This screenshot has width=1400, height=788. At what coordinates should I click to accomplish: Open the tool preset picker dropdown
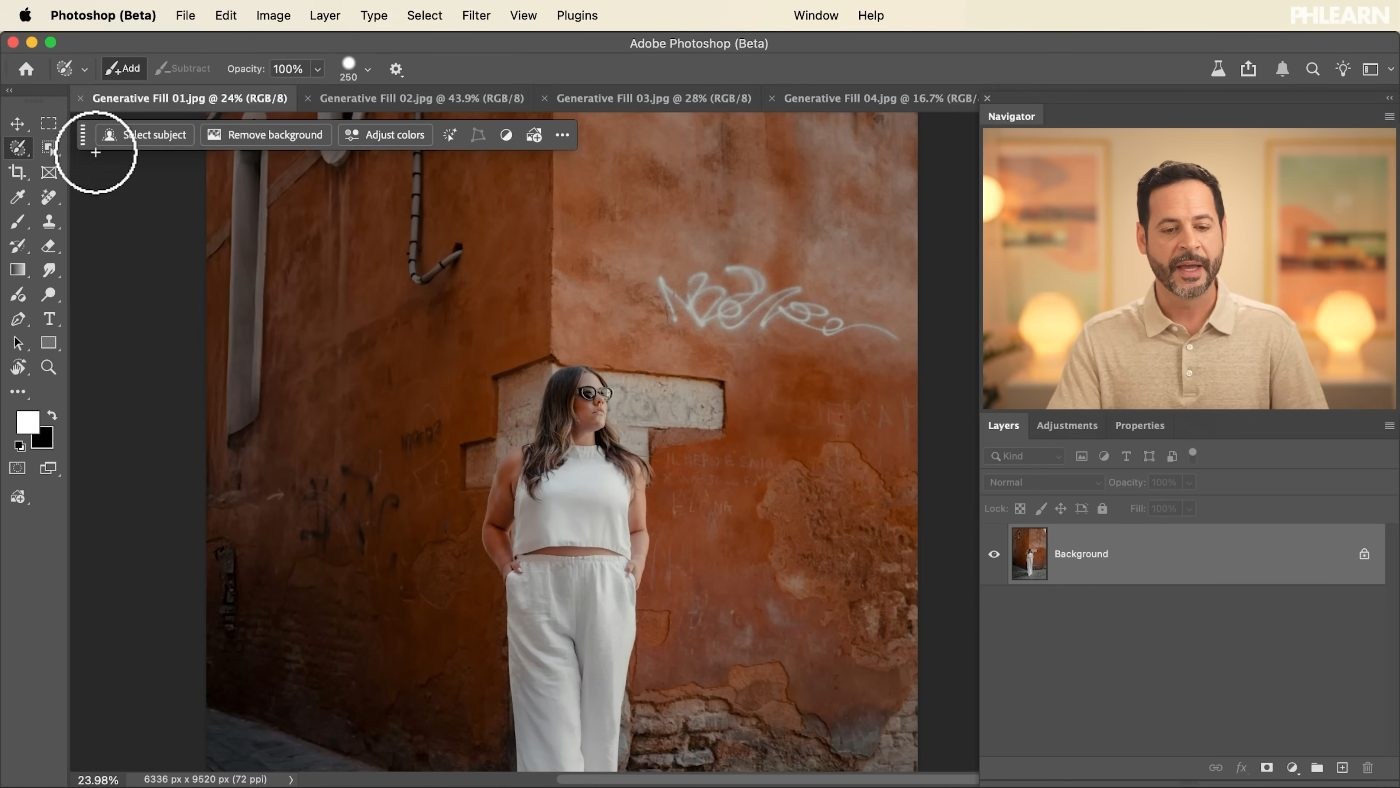click(x=84, y=69)
